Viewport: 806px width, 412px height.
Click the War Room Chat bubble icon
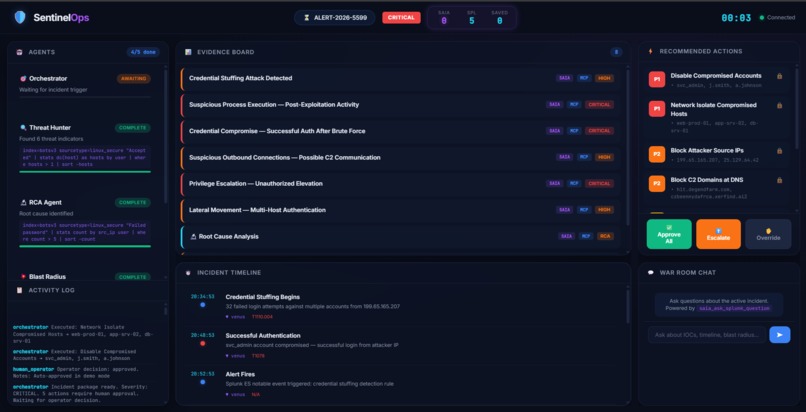click(651, 272)
